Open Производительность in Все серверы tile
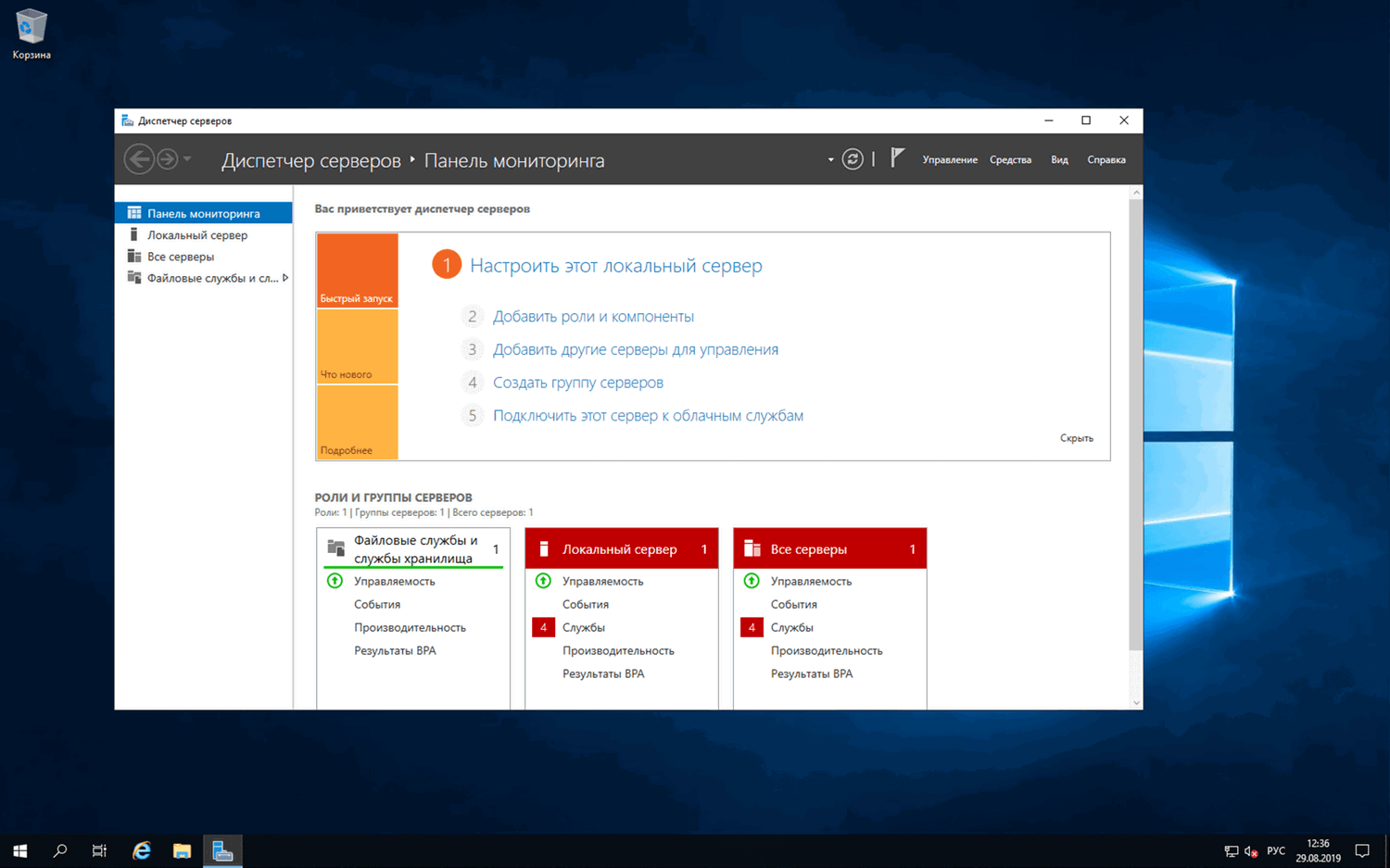 point(827,650)
